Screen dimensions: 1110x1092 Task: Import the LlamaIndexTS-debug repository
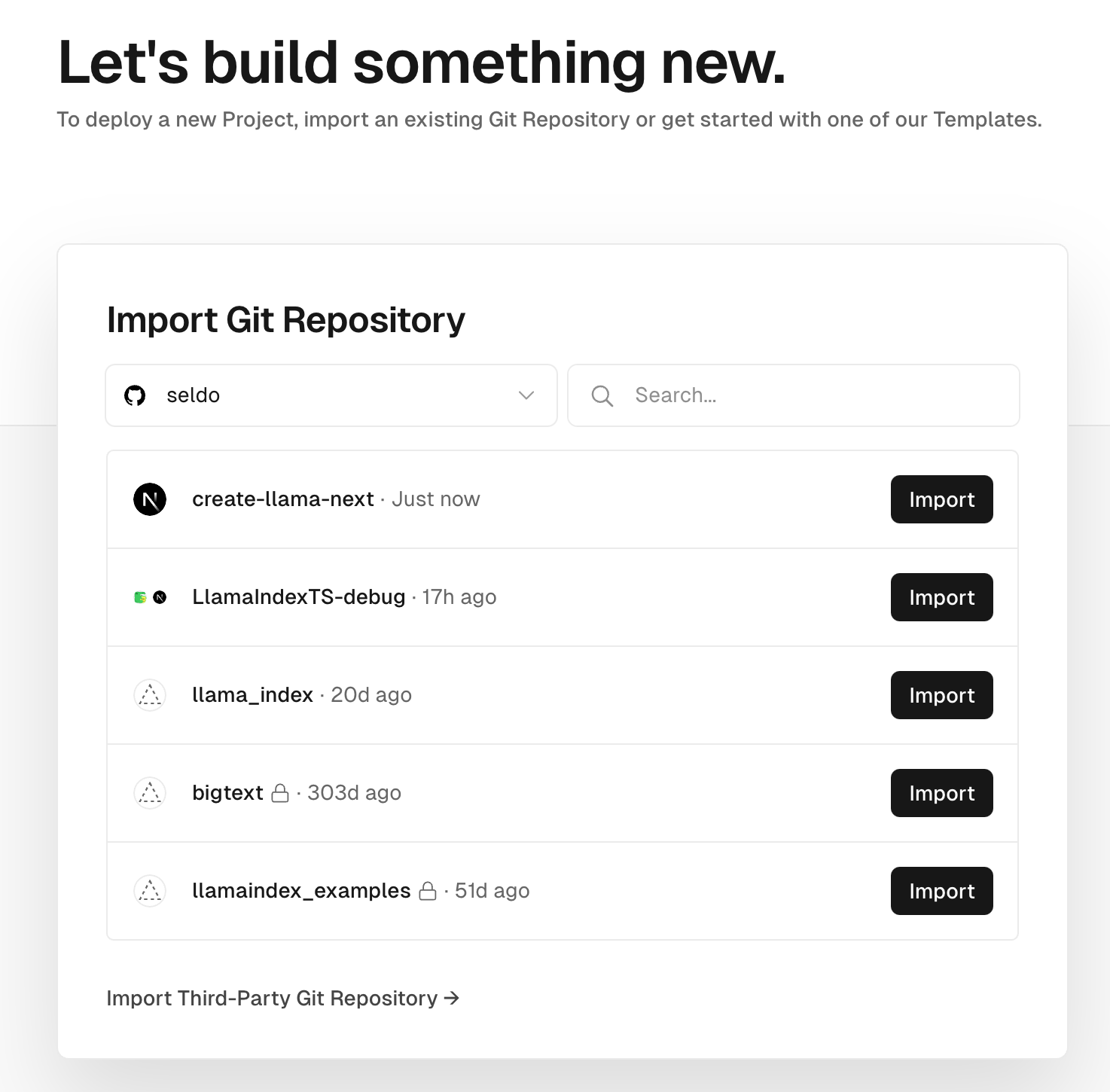[x=941, y=597]
